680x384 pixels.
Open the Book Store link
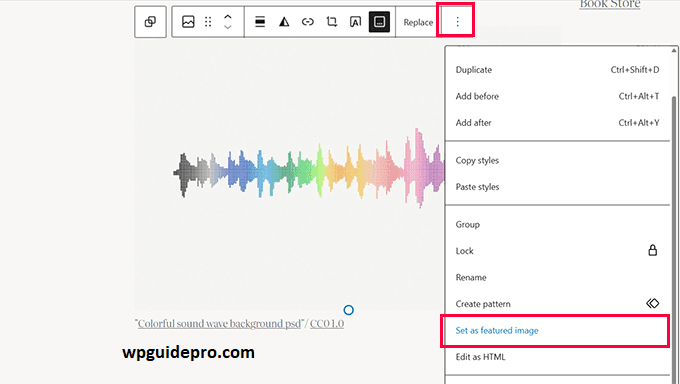pyautogui.click(x=610, y=4)
